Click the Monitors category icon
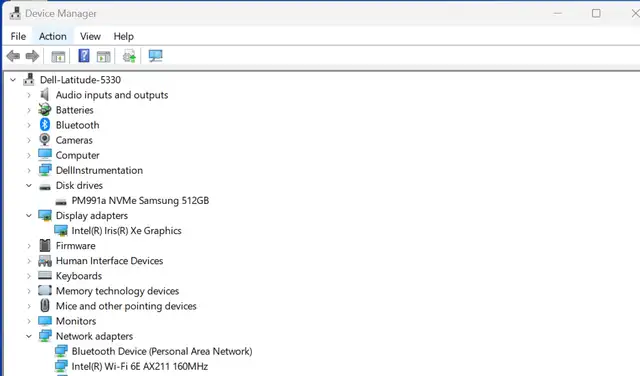Screen dimensions: 640x376 pyautogui.click(x=45, y=321)
